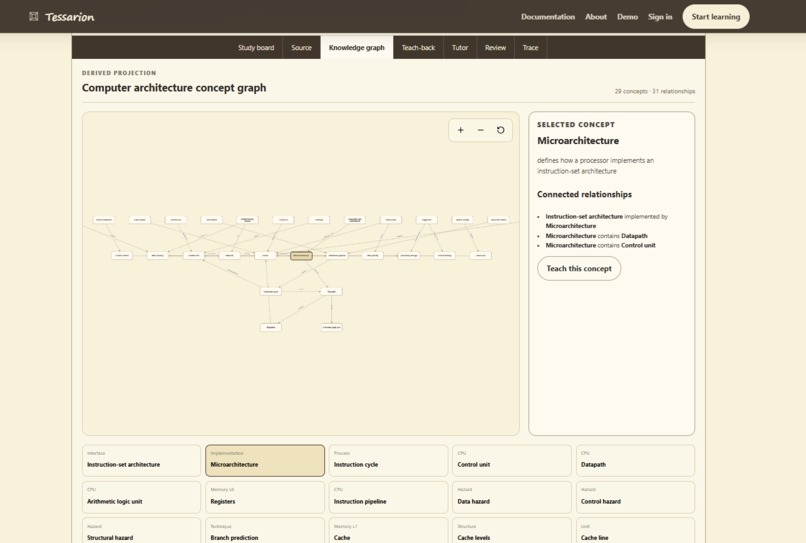This screenshot has height=543, width=806.
Task: Select the Arithmetic logic unit concept card
Action: tap(141, 497)
